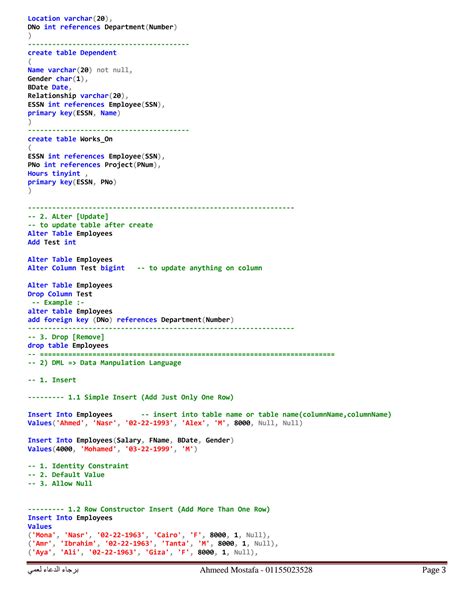Image resolution: width=474 pixels, height=613 pixels.
Task: Click '-- 3. Allow Null' comment
Action: (x=60, y=483)
